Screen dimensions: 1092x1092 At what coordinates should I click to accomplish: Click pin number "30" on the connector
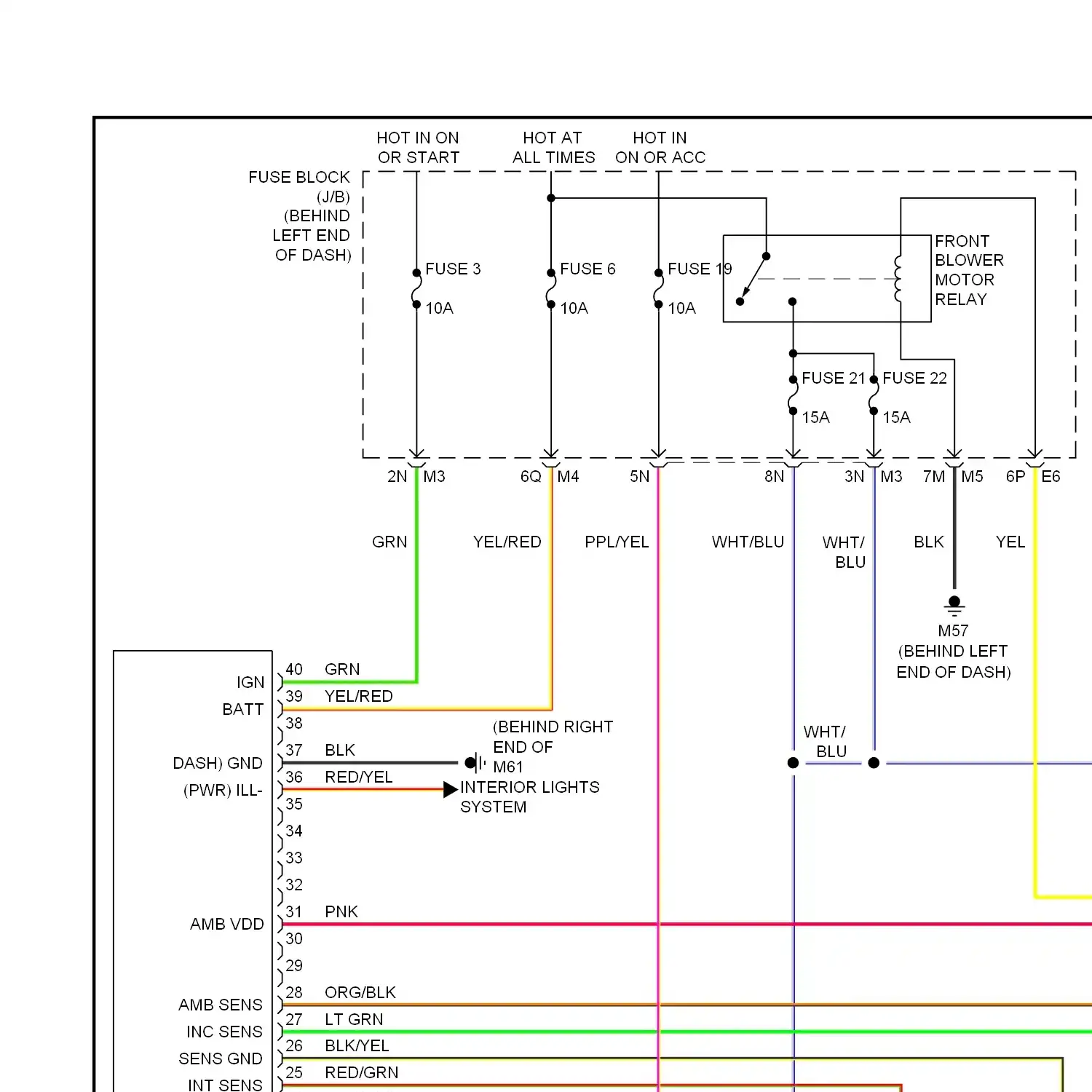(x=294, y=939)
